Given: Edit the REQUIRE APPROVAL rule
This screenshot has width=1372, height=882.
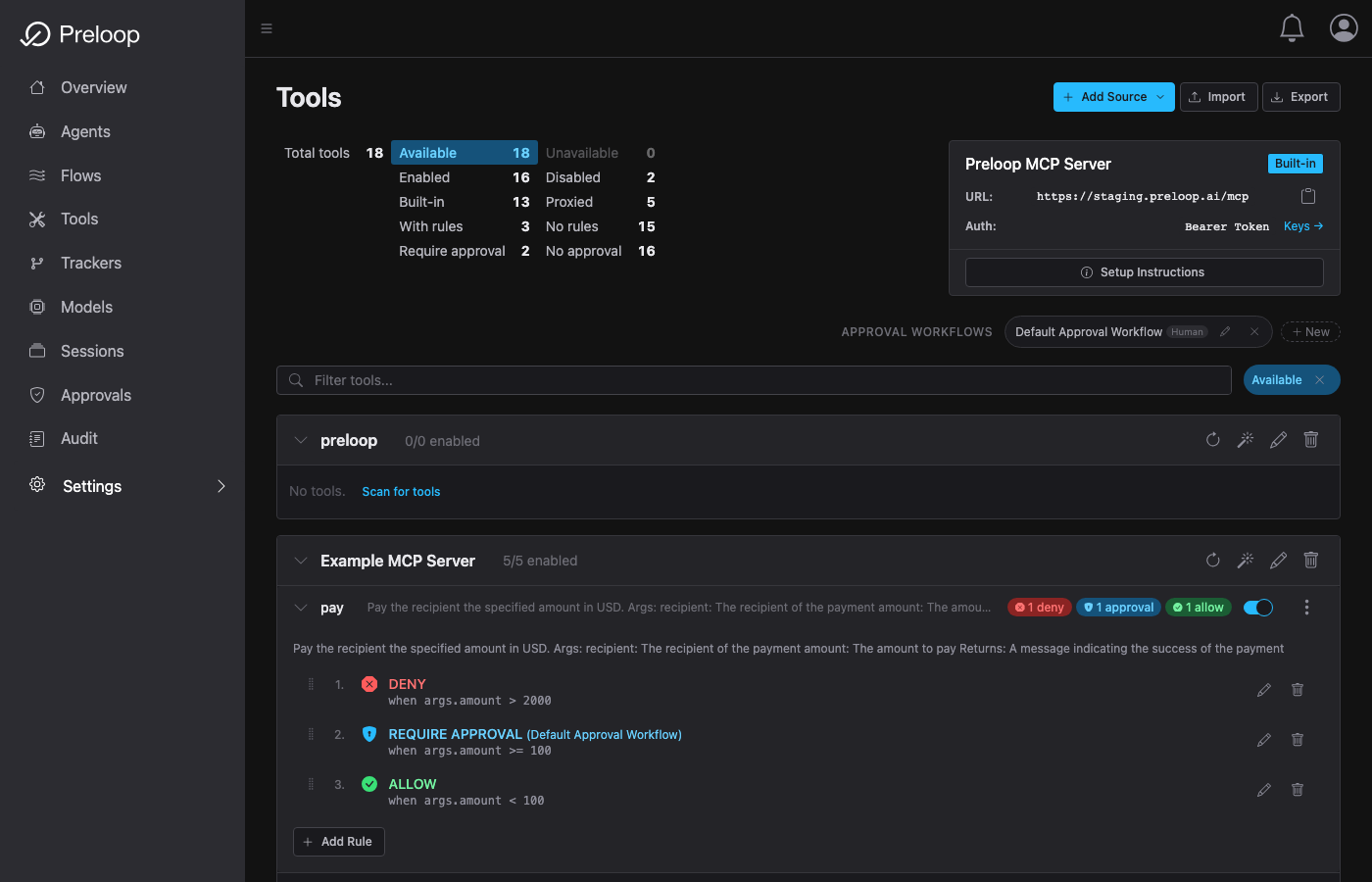Looking at the screenshot, I should [x=1264, y=740].
